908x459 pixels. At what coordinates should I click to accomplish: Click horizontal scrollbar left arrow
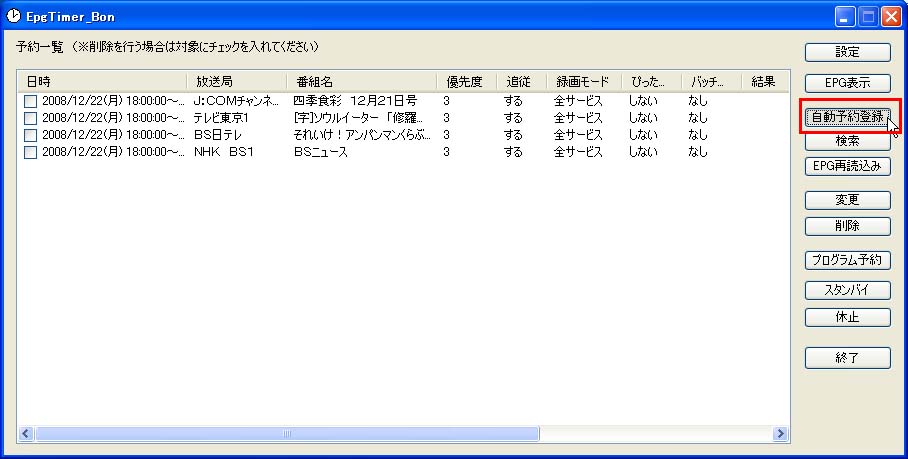pos(26,433)
